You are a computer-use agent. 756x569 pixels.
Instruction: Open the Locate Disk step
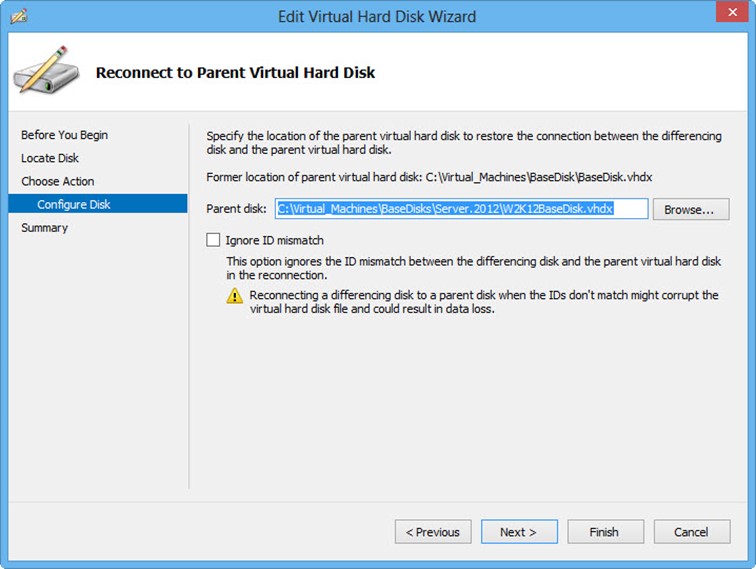(50, 158)
